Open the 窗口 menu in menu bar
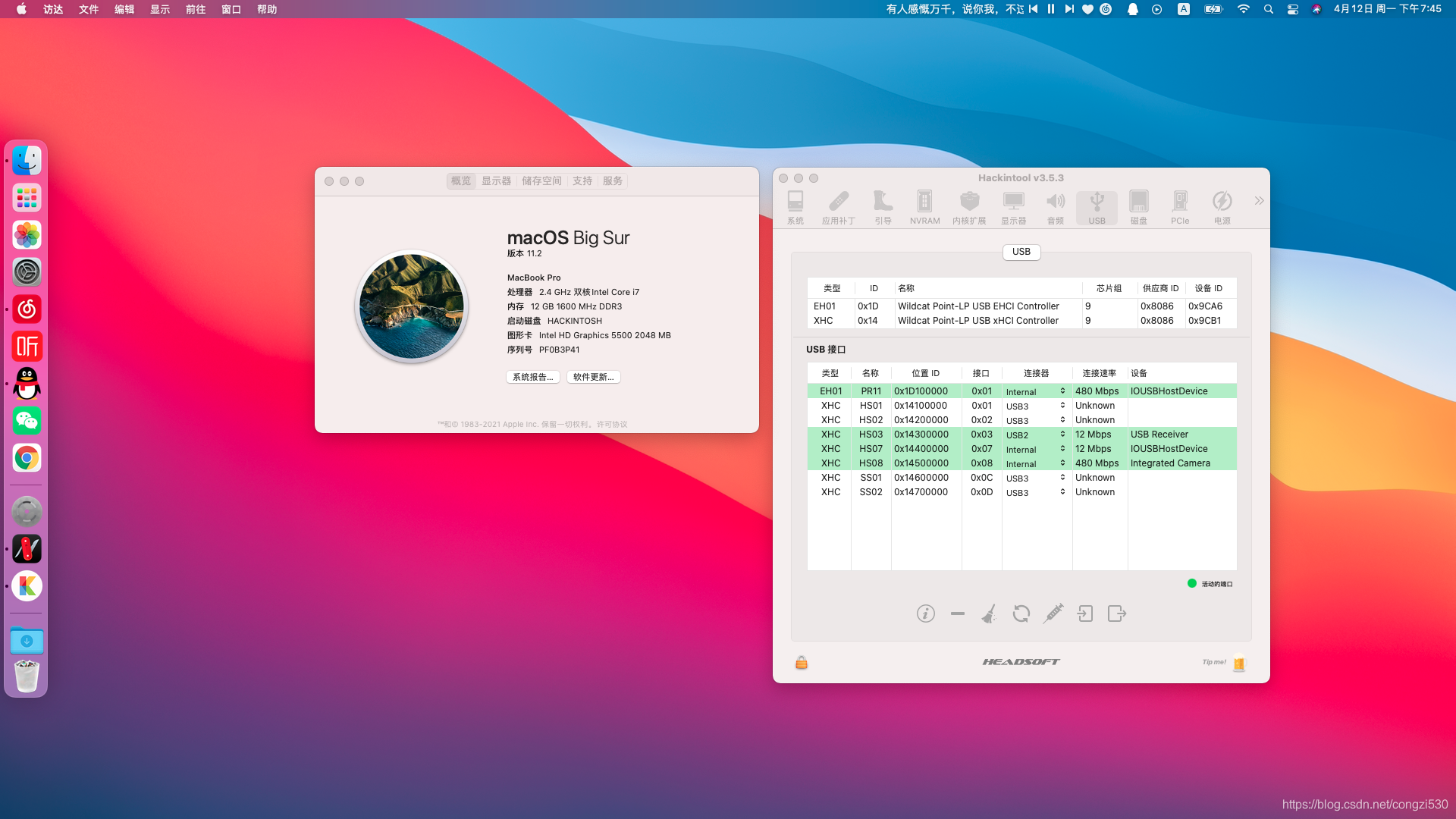The image size is (1456, 819). (x=231, y=9)
